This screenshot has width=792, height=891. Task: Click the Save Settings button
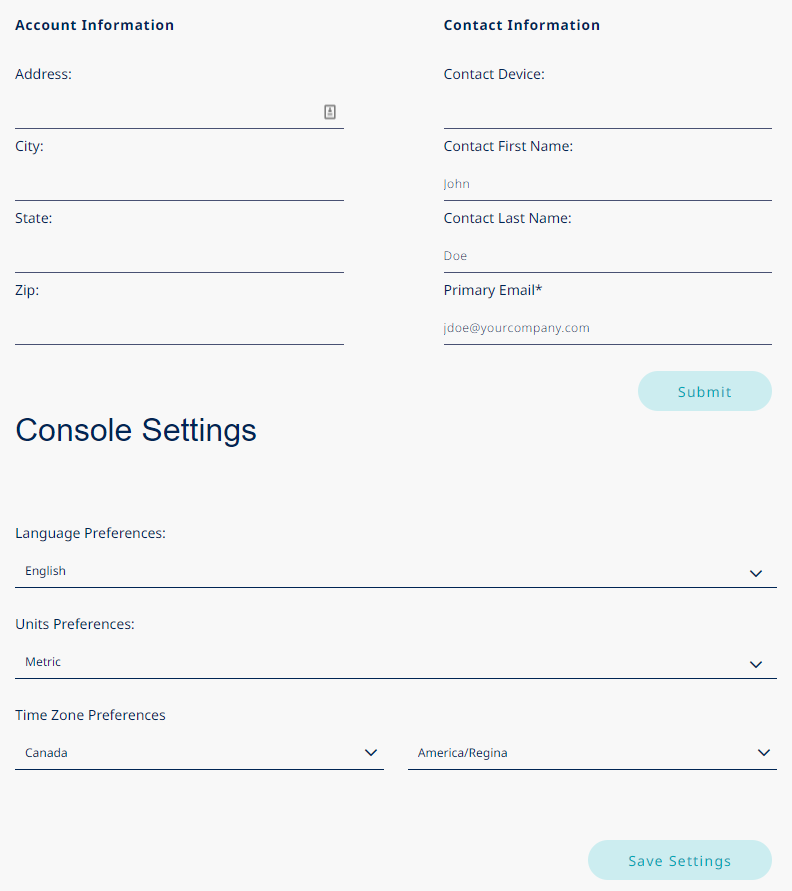(x=679, y=860)
